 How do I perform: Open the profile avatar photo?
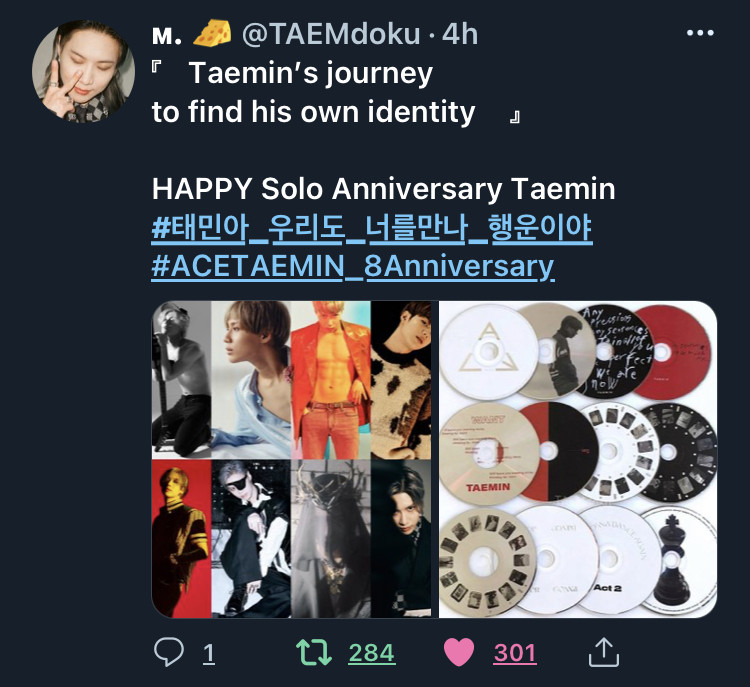[x=84, y=72]
